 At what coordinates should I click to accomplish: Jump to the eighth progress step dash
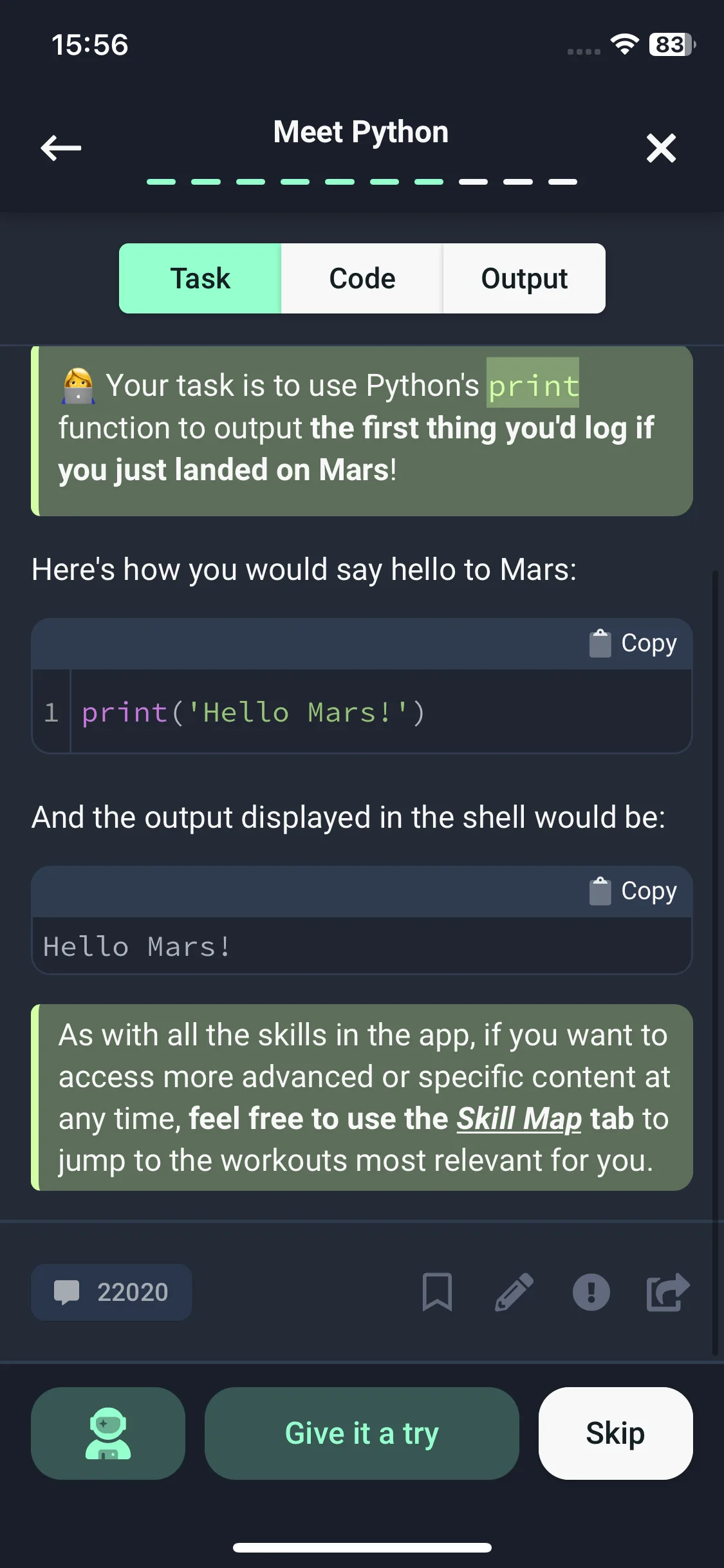pyautogui.click(x=473, y=182)
